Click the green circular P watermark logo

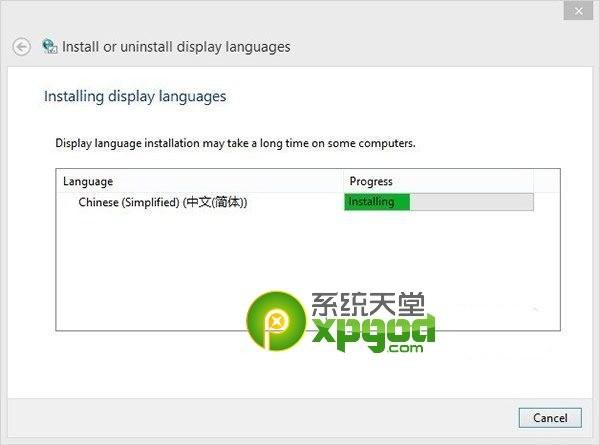click(x=276, y=321)
